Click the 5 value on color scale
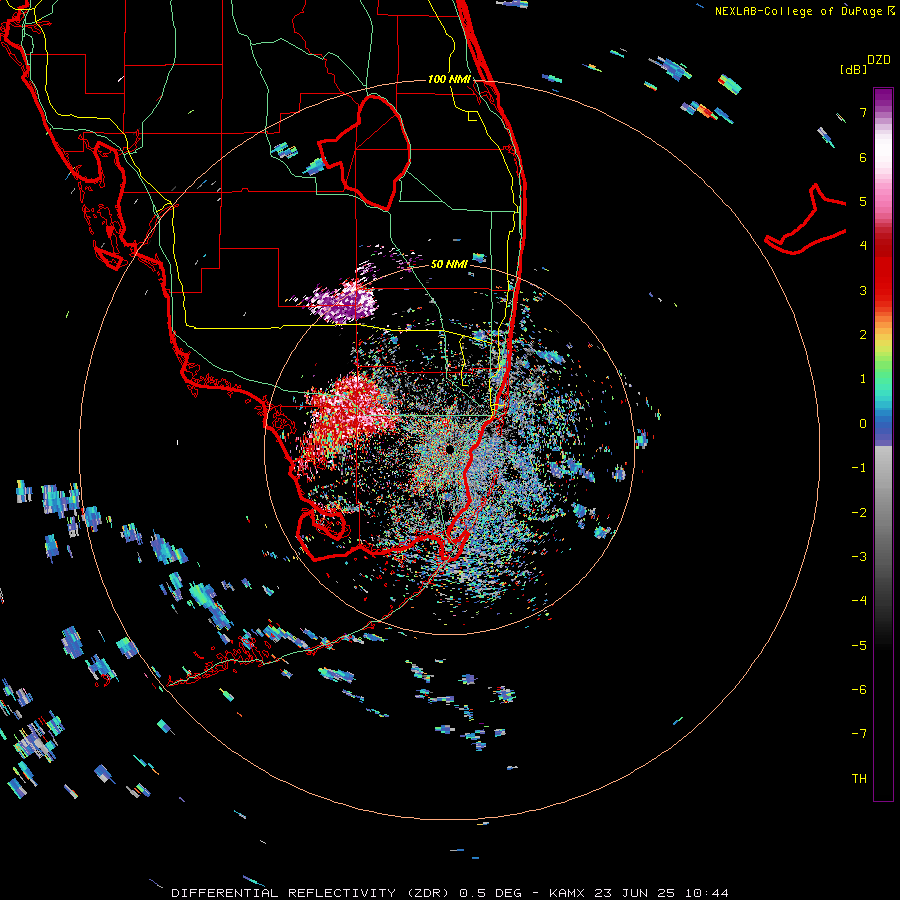This screenshot has height=900, width=900. (x=863, y=201)
